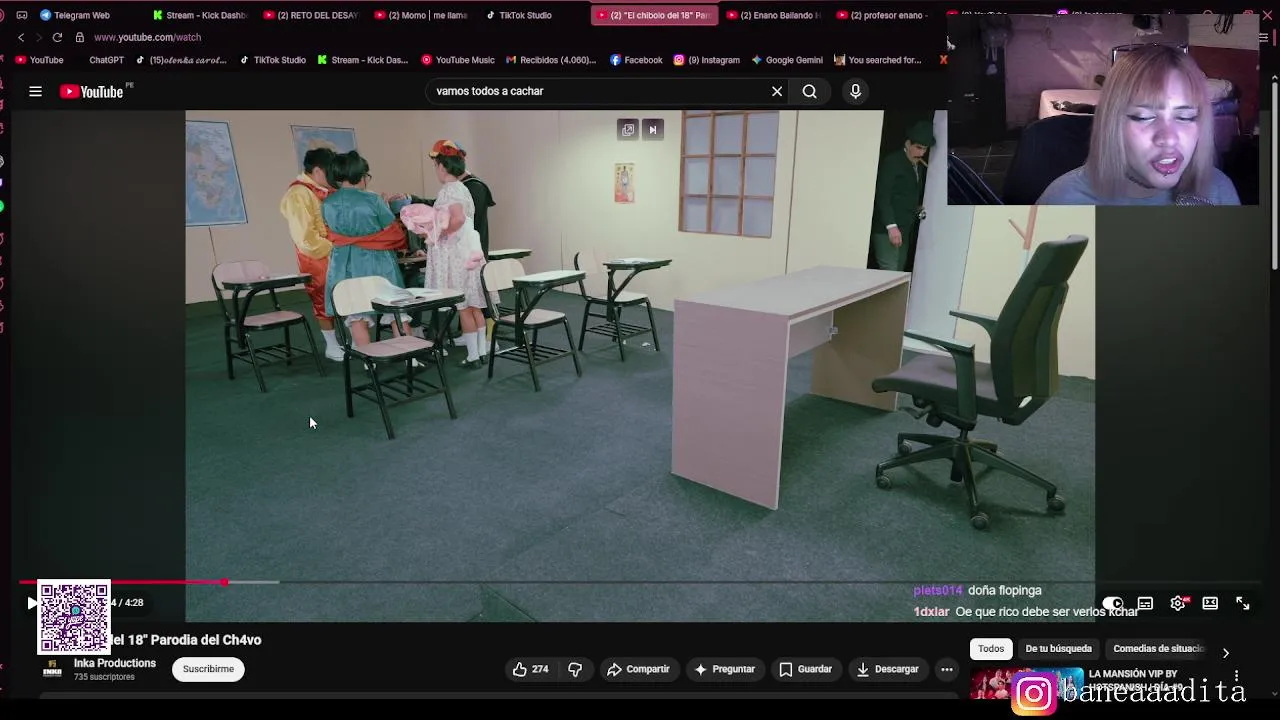Open TikTok Studio bookmark
Screen dimensions: 1280x720
tap(273, 60)
